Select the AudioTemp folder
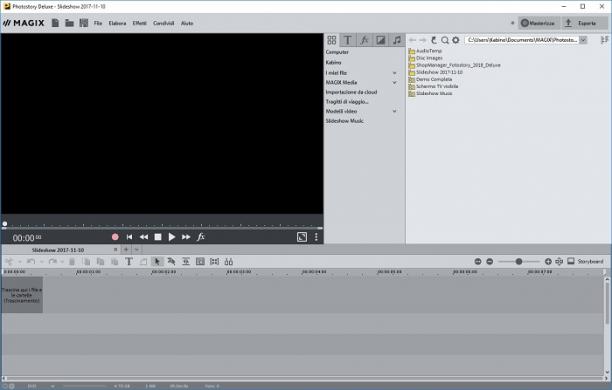This screenshot has width=612, height=390. 425,51
